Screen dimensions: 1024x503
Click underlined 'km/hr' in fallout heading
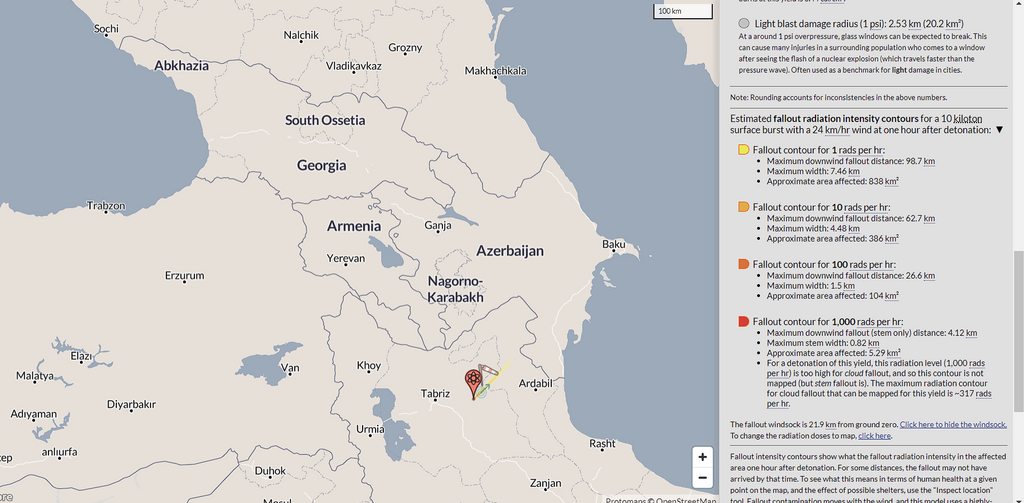click(838, 130)
